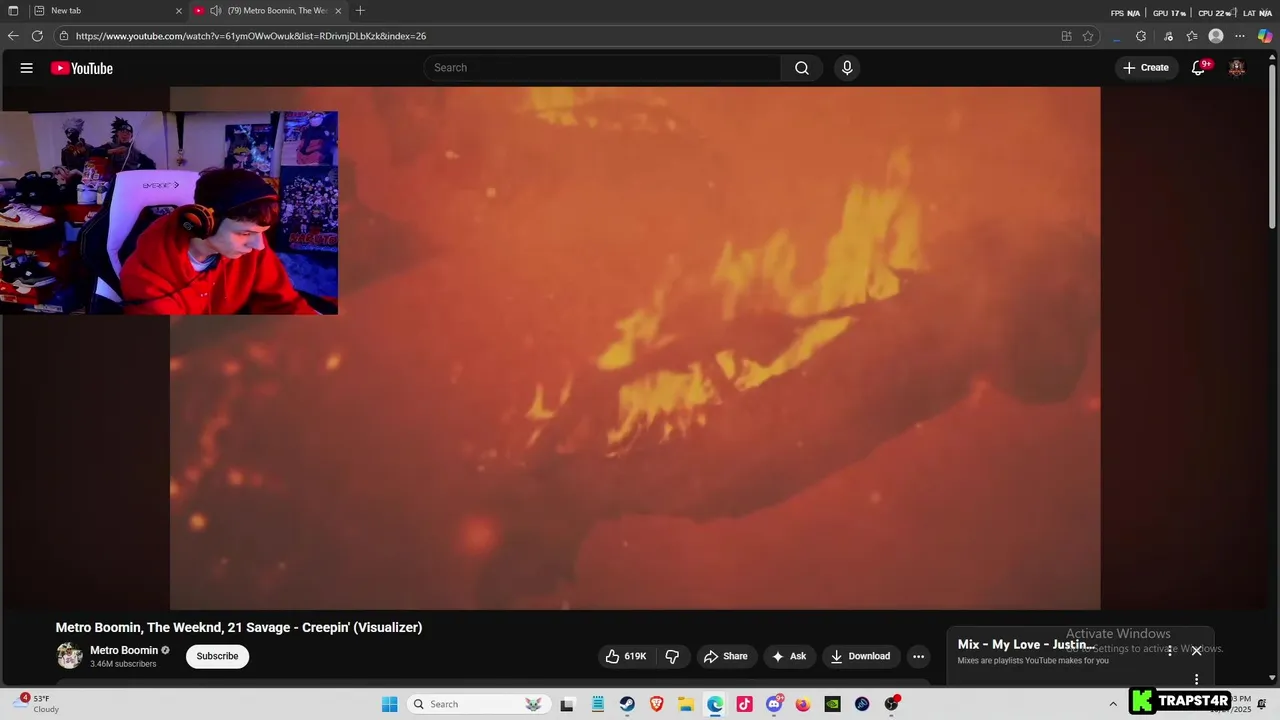Go back with browser back arrow
Viewport: 1280px width, 720px height.
(x=13, y=36)
